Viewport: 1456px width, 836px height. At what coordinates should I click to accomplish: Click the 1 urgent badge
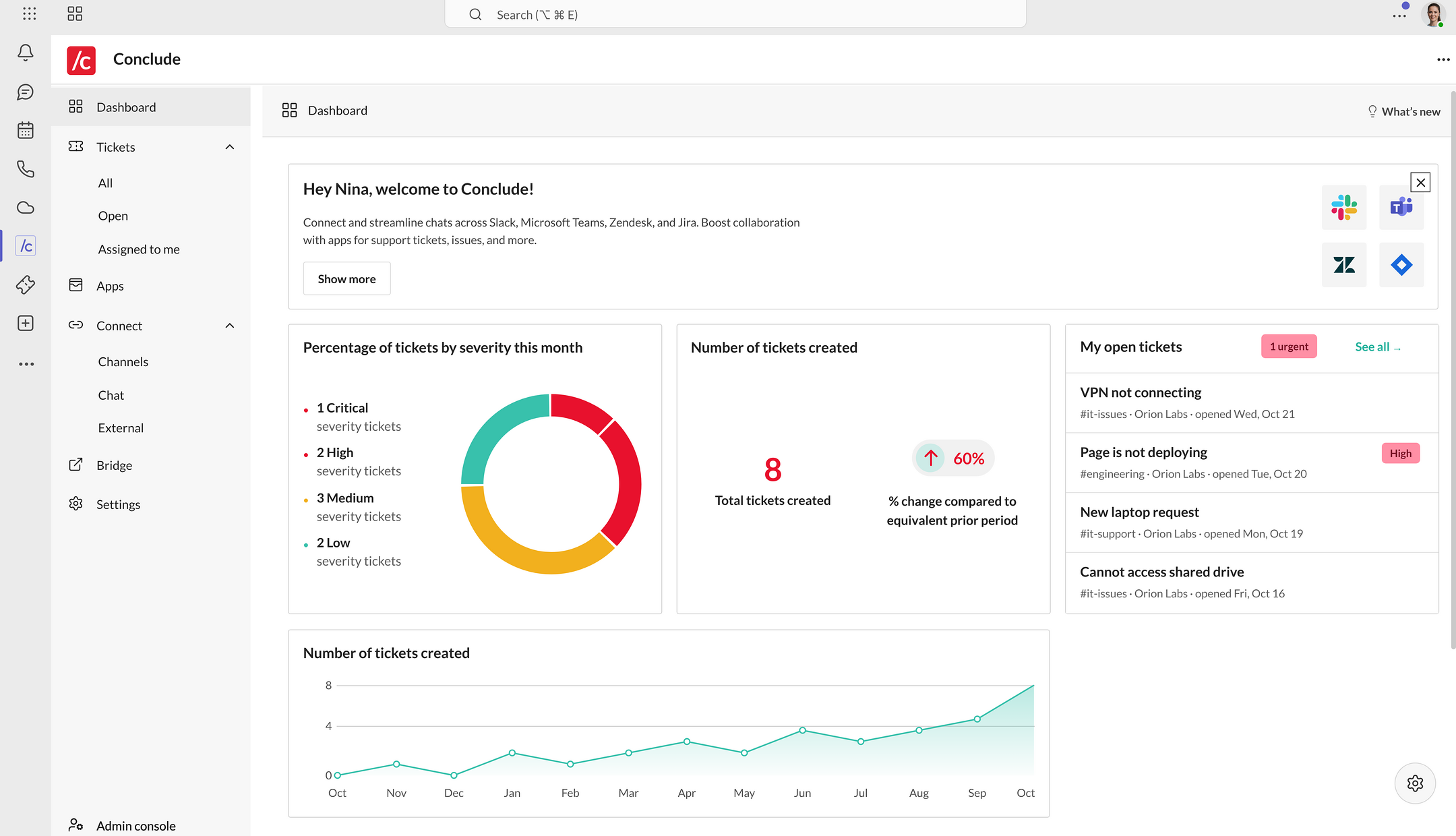click(x=1289, y=347)
